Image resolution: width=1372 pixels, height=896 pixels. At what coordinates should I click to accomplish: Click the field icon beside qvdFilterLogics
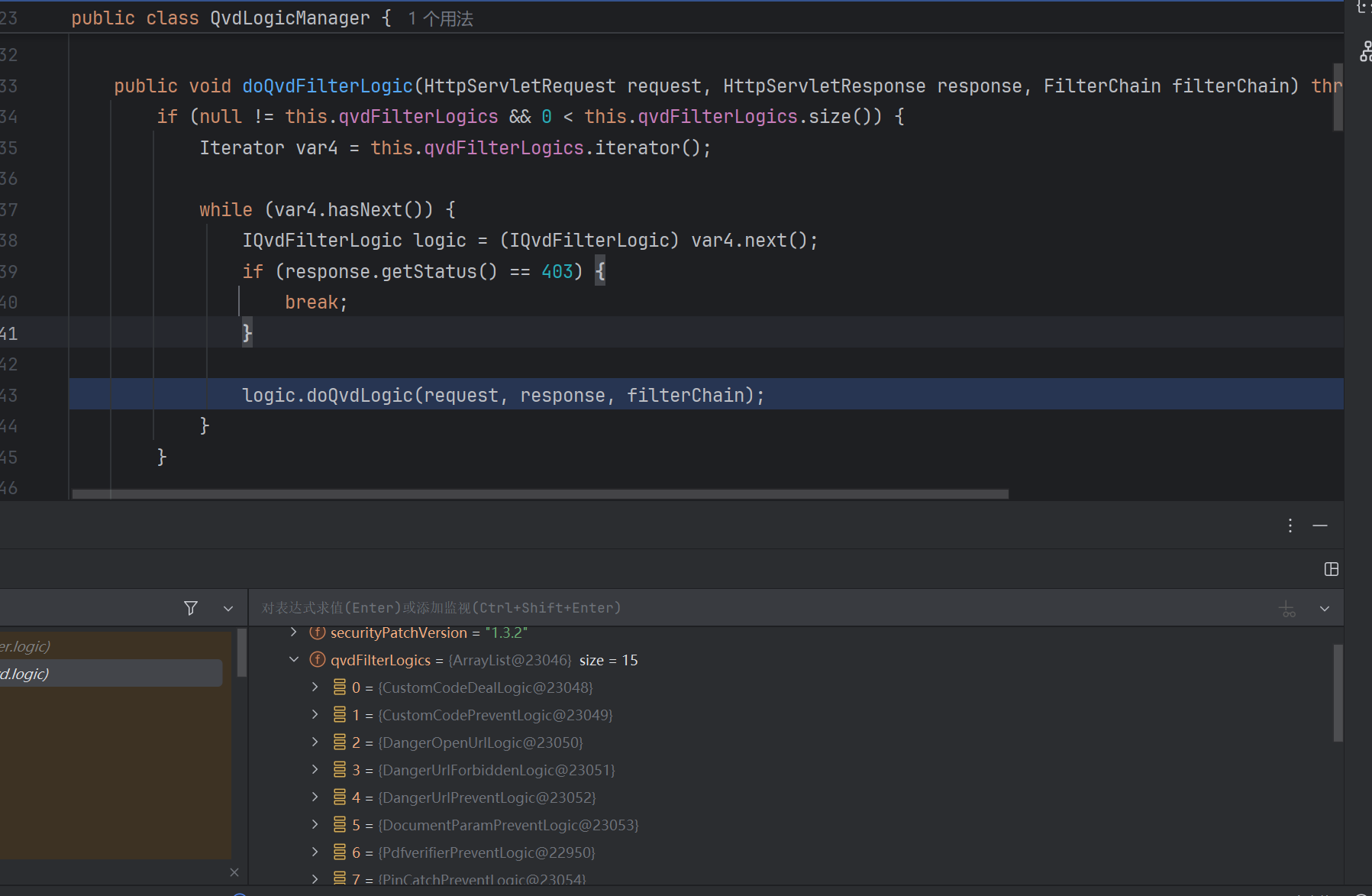pyautogui.click(x=318, y=660)
